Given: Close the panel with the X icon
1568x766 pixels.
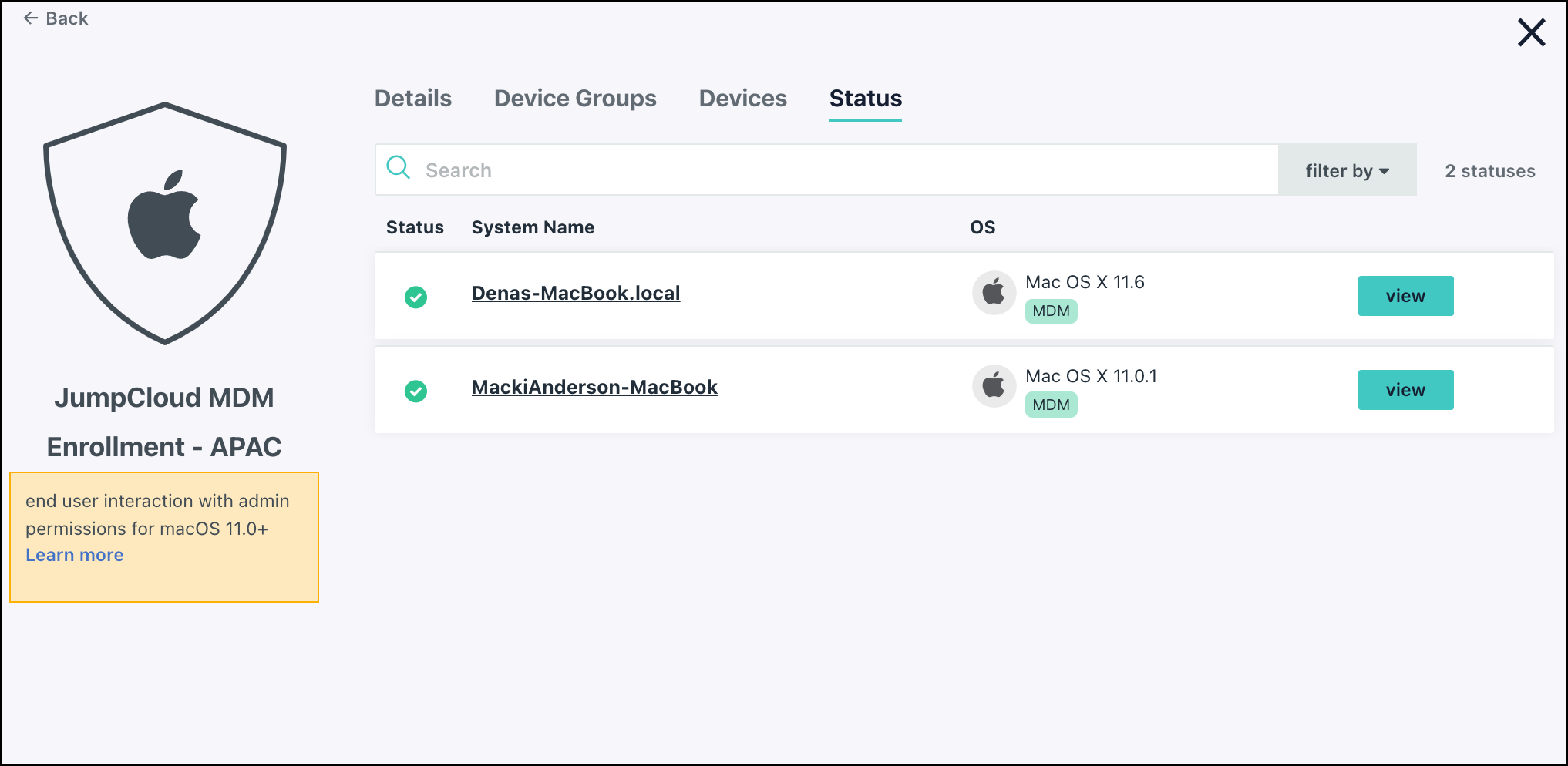Looking at the screenshot, I should click(1530, 33).
